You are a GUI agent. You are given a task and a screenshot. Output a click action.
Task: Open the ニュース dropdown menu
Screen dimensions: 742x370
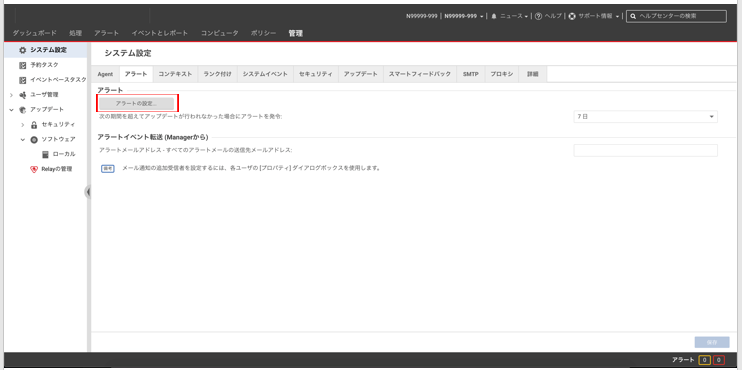[513, 16]
